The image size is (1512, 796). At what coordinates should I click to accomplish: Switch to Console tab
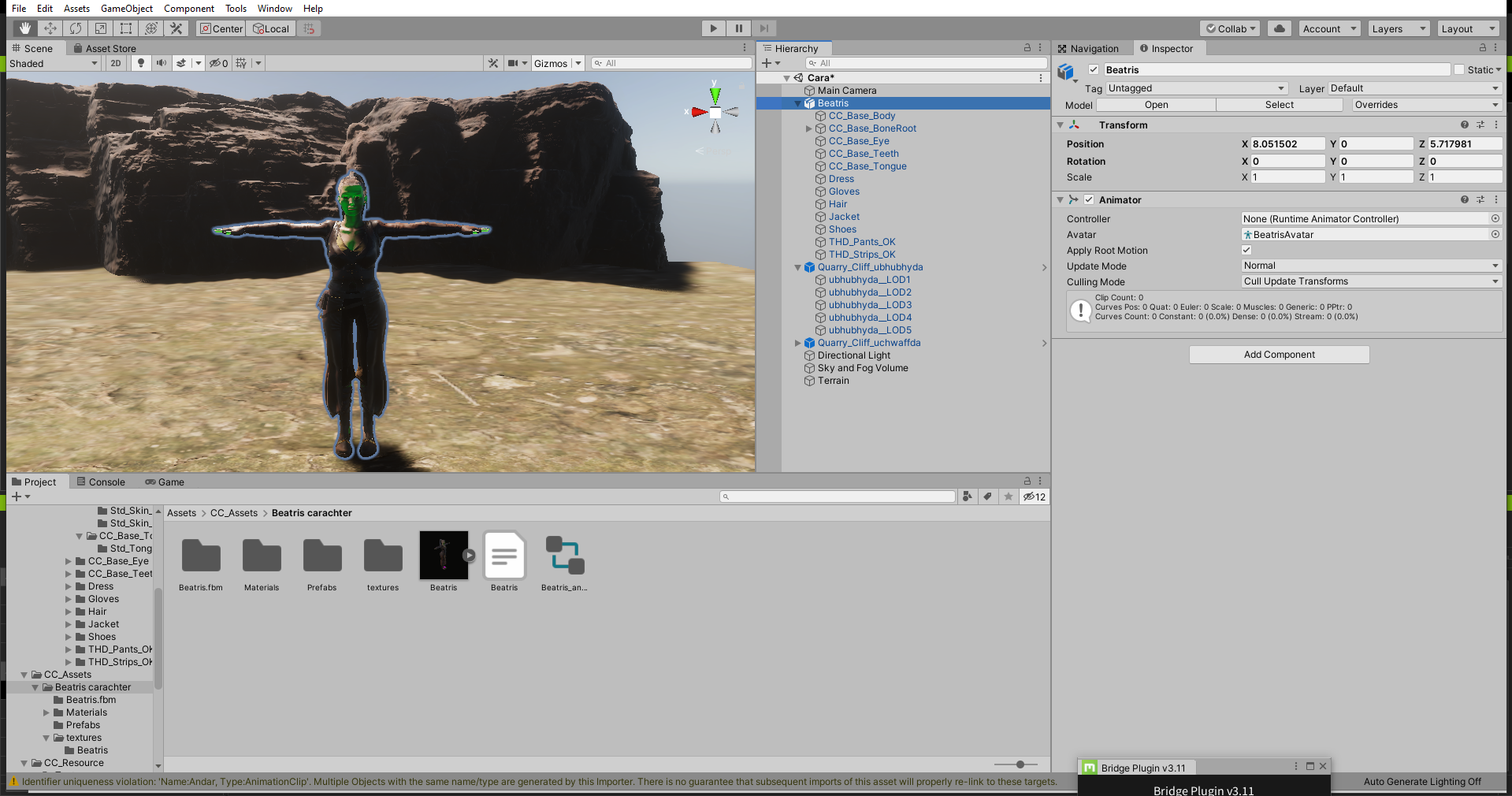click(101, 482)
